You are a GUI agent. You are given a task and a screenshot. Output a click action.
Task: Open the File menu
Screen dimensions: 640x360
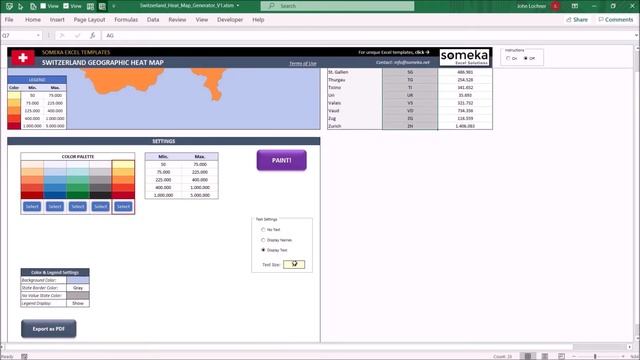(x=9, y=20)
